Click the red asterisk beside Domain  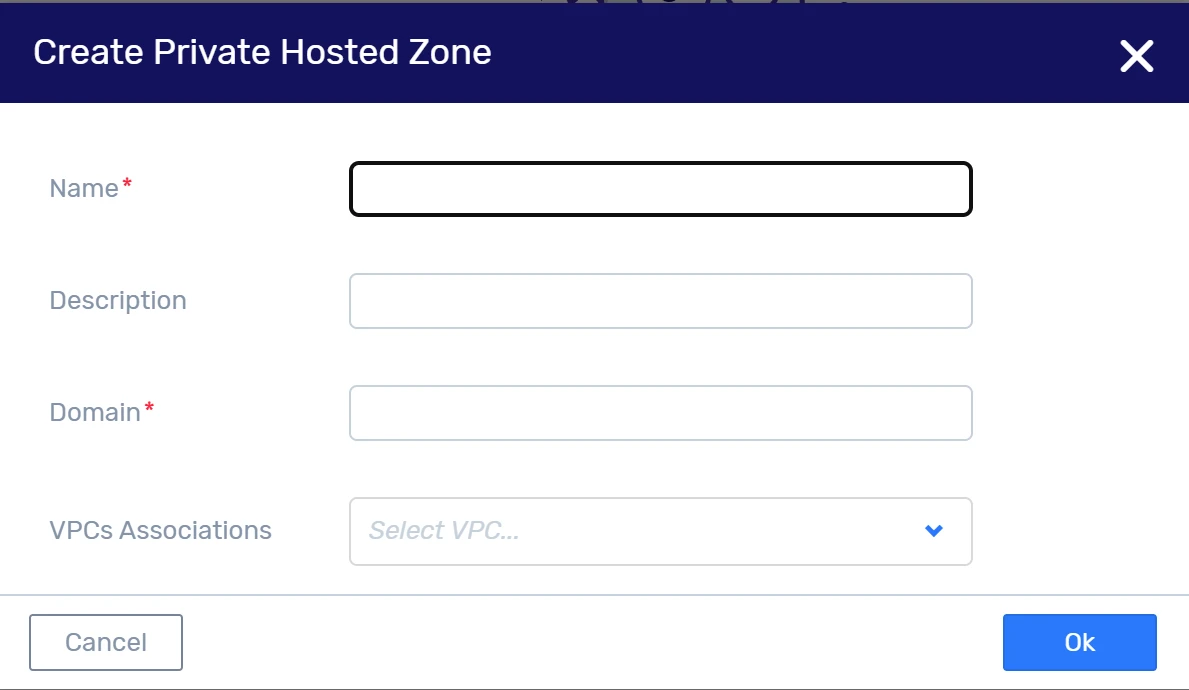(x=149, y=410)
